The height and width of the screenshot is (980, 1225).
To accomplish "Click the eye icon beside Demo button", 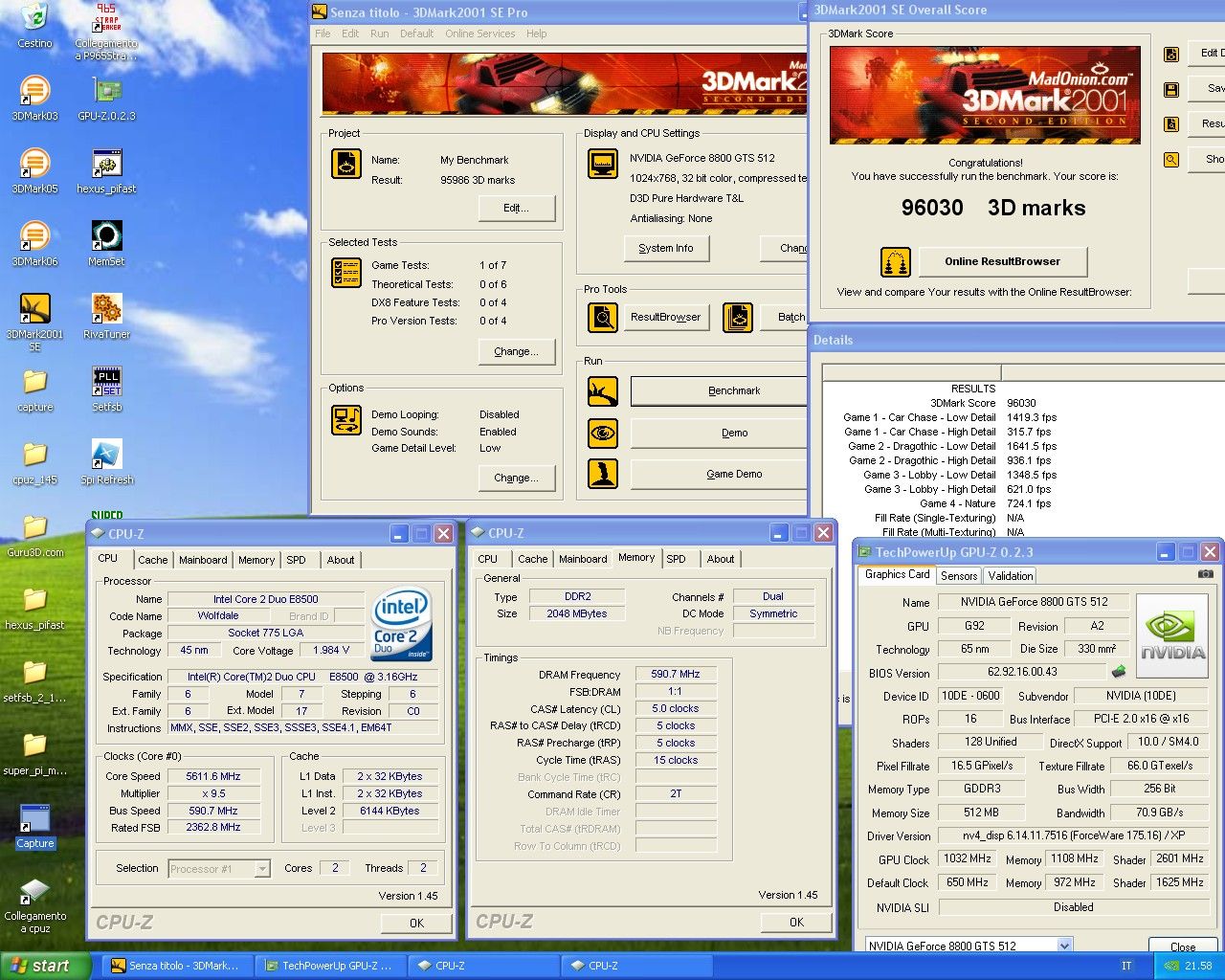I will [x=602, y=433].
